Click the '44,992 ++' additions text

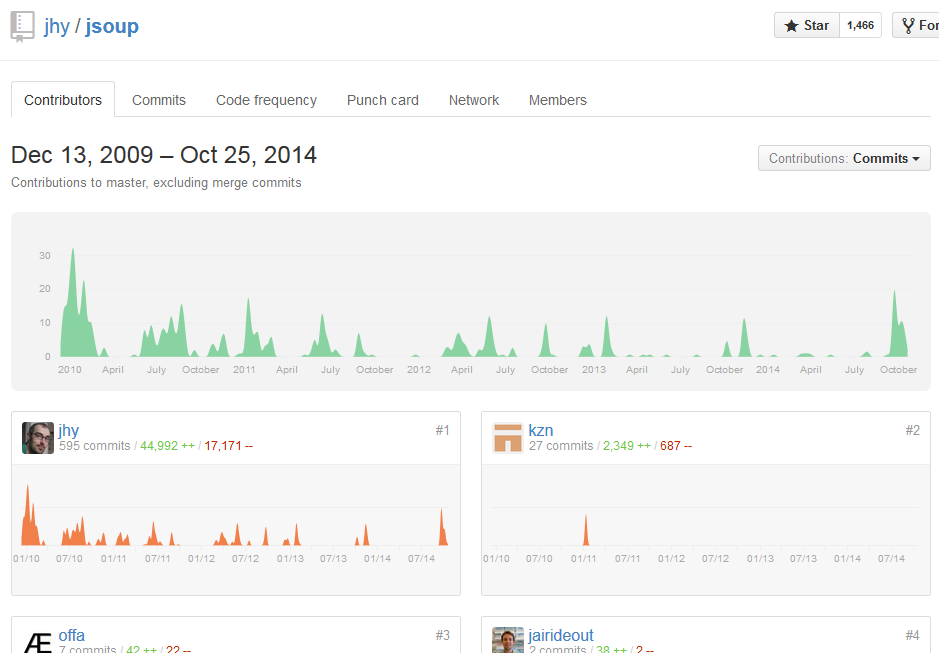[168, 446]
